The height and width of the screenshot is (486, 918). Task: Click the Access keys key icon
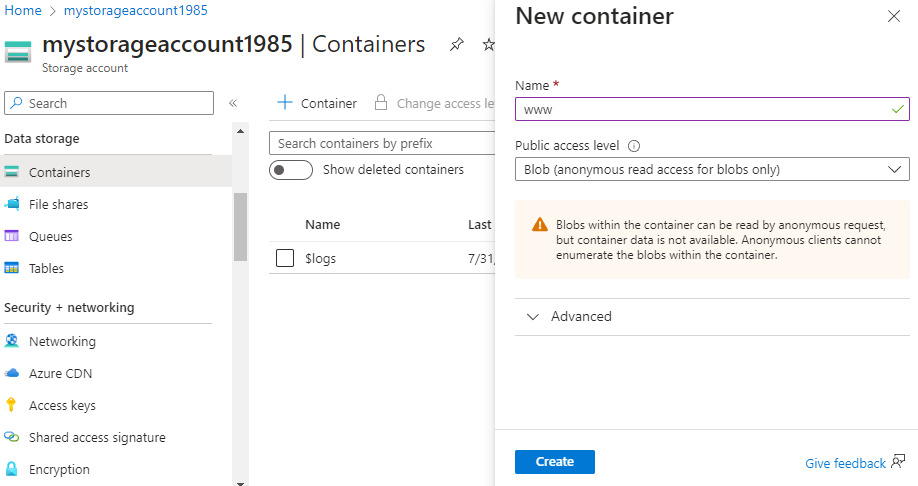pos(11,405)
